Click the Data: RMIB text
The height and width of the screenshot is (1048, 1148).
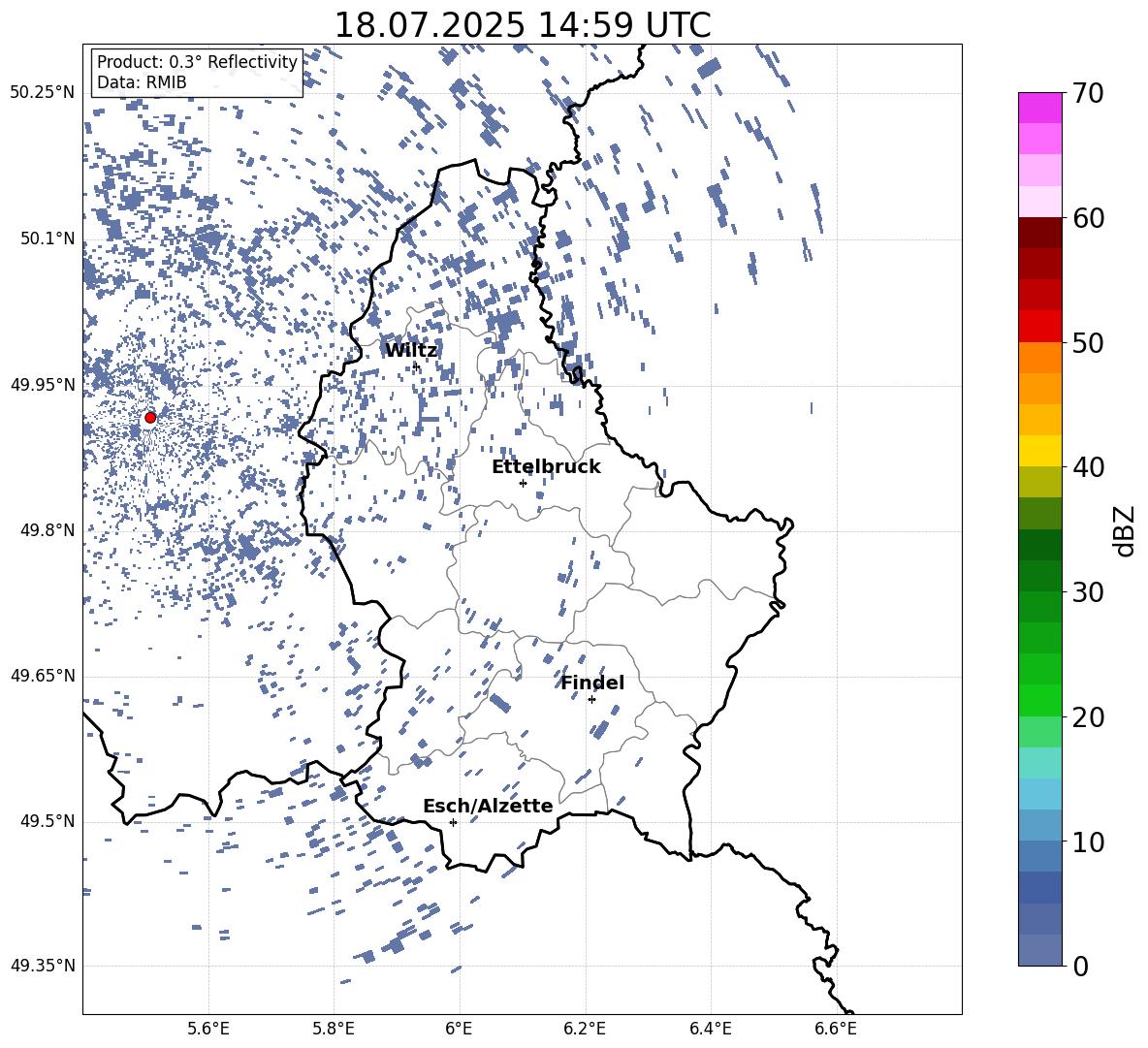click(x=142, y=82)
